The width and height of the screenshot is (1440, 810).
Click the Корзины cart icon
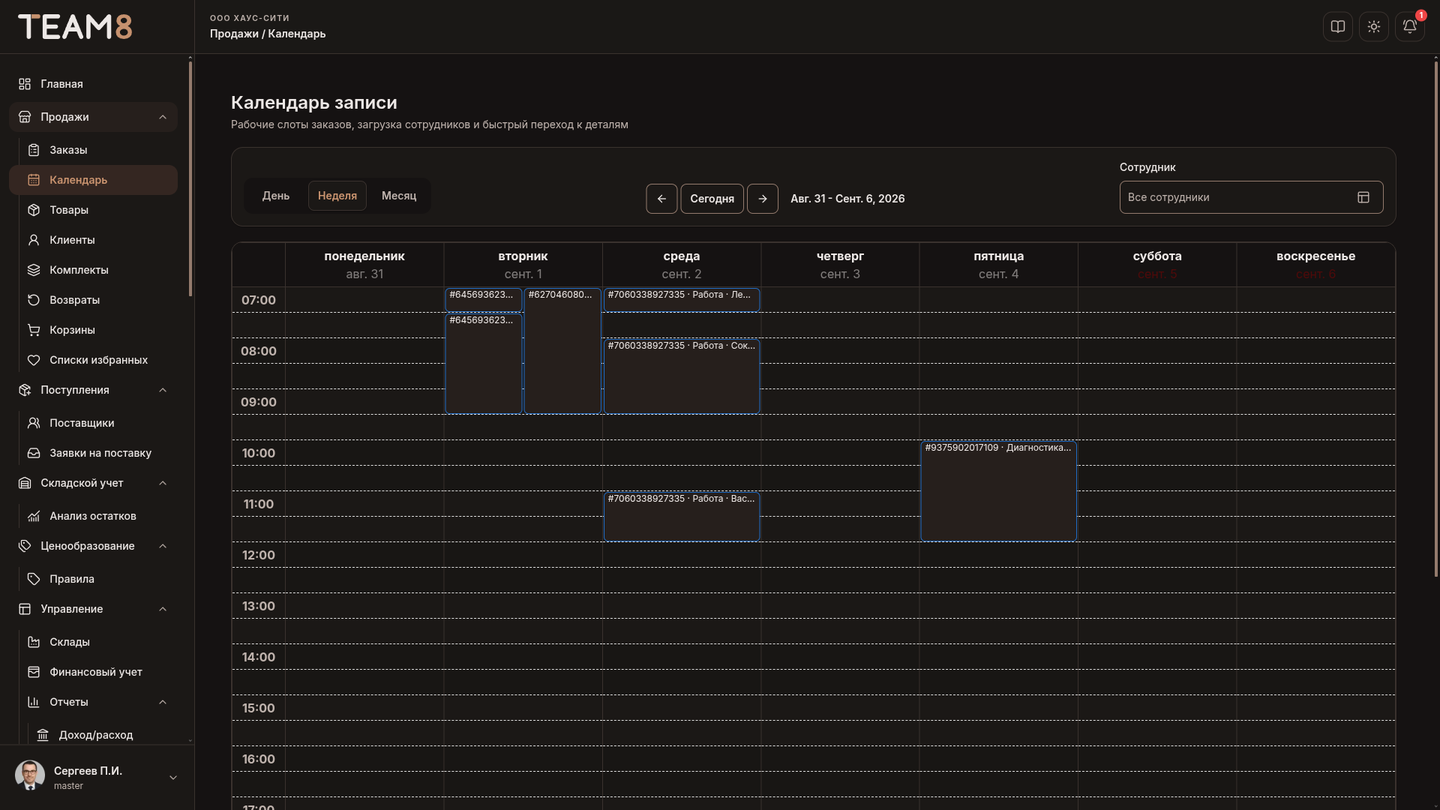(x=34, y=330)
